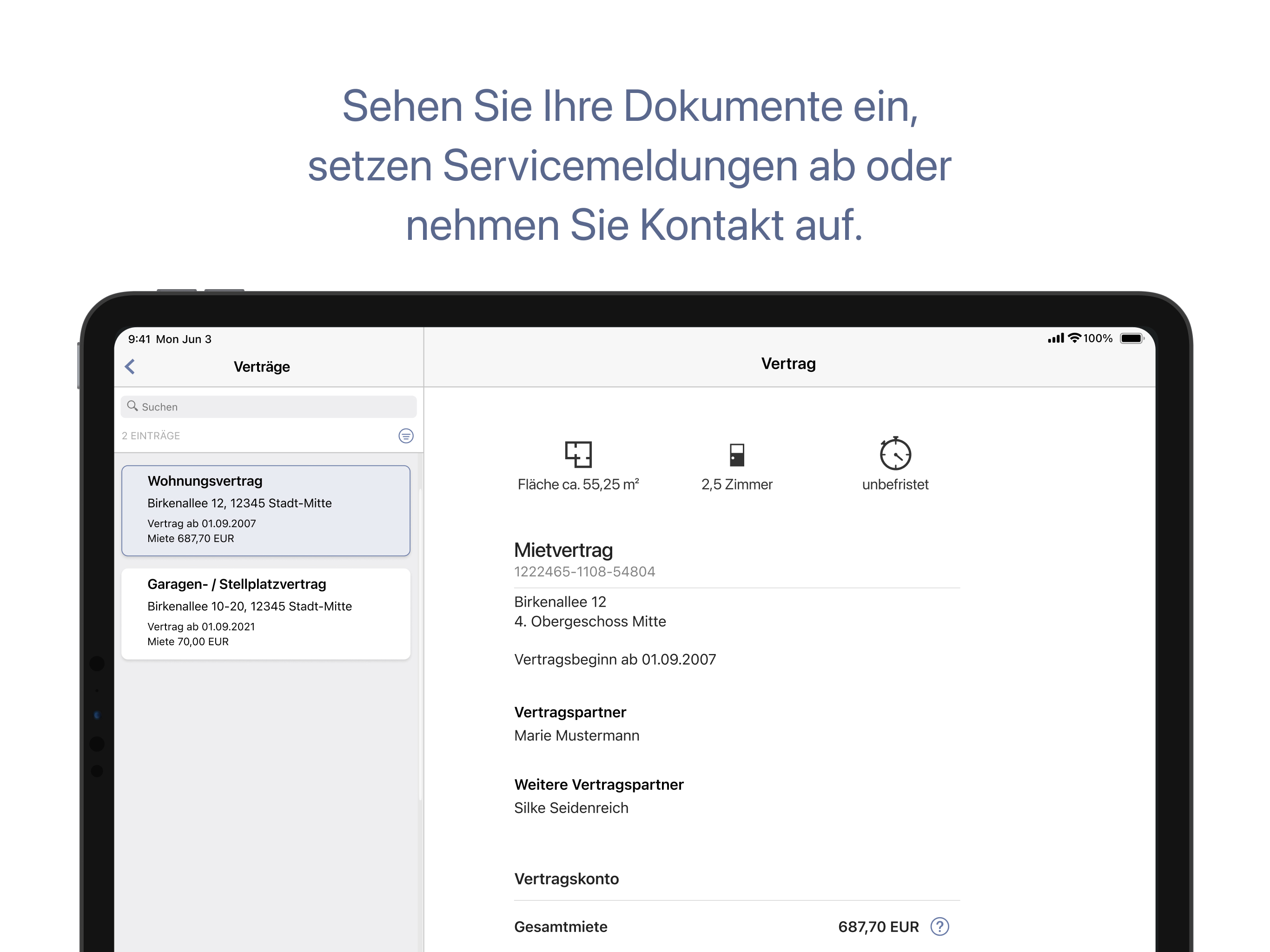Click Birkenallee 12, 12345 Stadt-Mitte address

[x=239, y=503]
